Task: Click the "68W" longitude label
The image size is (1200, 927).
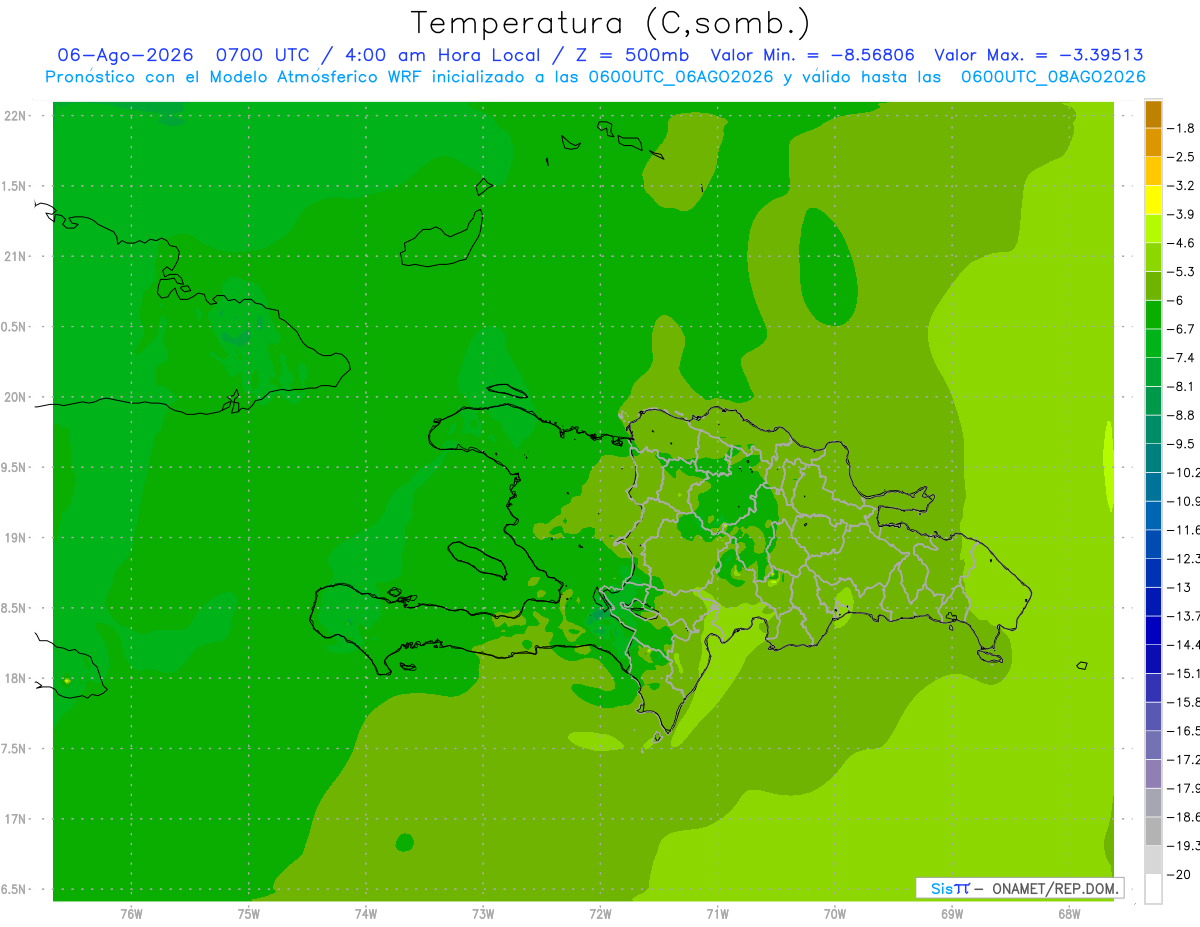Action: tap(1069, 914)
